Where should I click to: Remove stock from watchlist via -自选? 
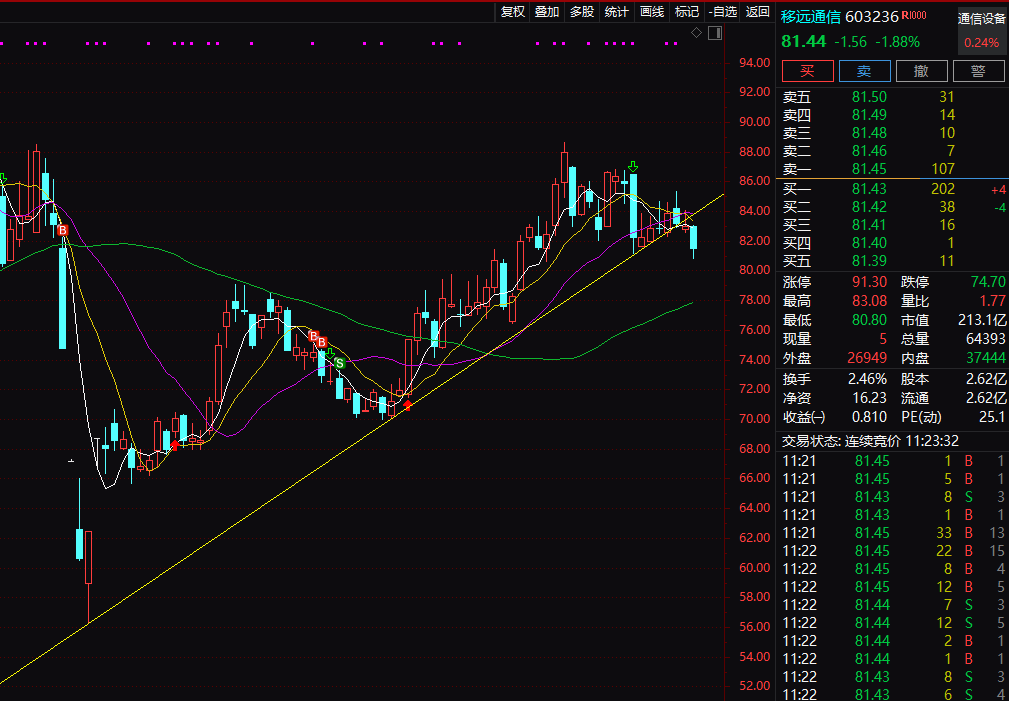(723, 12)
